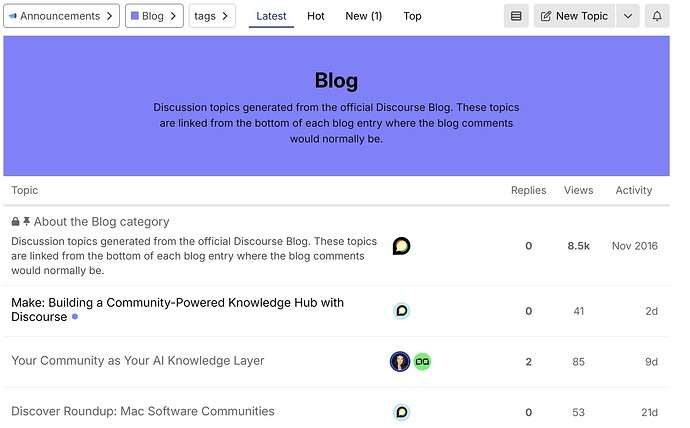Open Your Community as Your AI Knowledge Layer
Viewport: 690px width, 428px height.
[x=138, y=361]
